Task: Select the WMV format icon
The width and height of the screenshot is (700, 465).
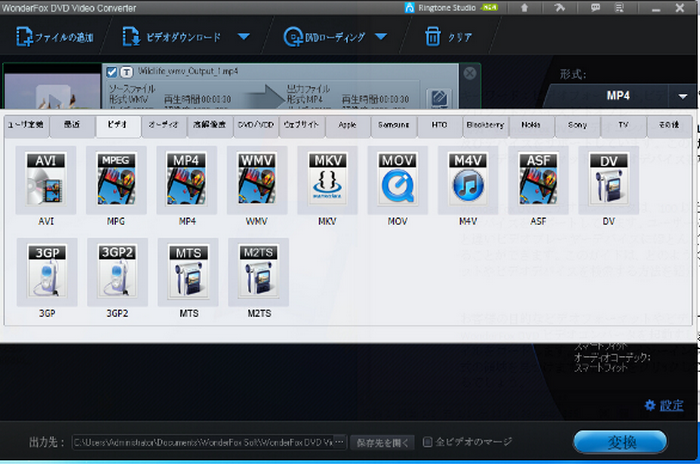Action: pyautogui.click(x=257, y=180)
